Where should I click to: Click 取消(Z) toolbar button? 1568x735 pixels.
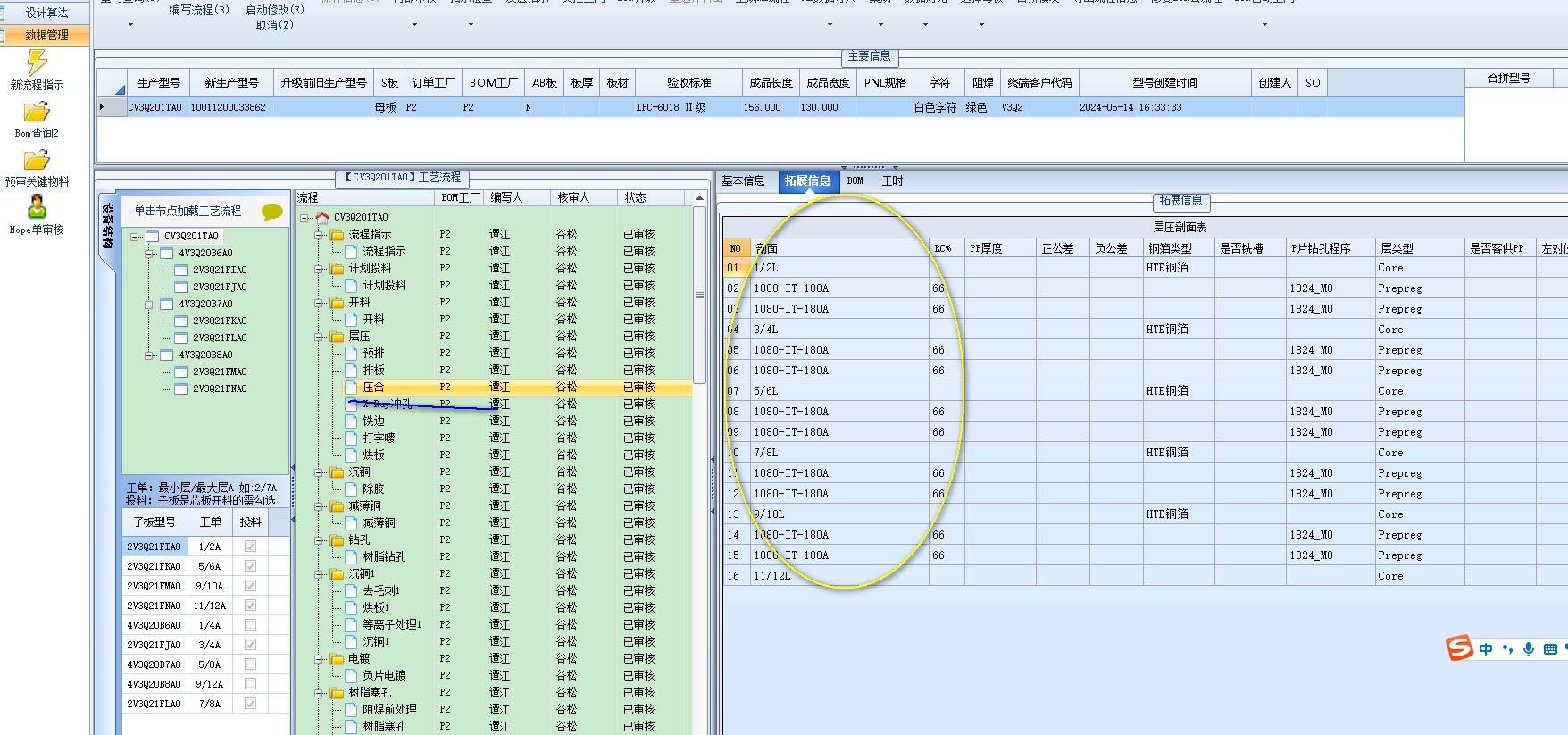[x=274, y=25]
